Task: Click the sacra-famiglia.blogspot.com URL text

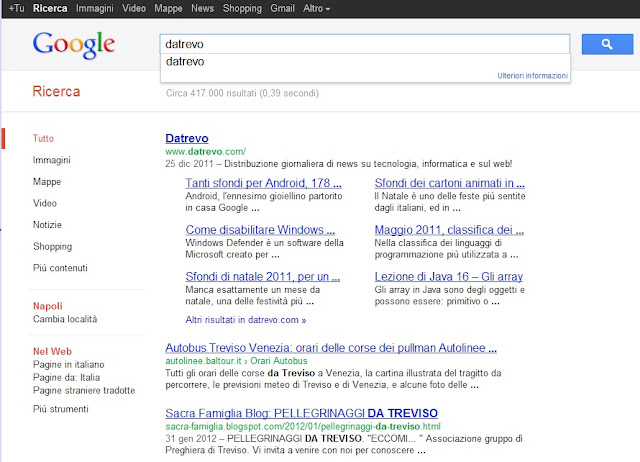Action: tap(303, 426)
